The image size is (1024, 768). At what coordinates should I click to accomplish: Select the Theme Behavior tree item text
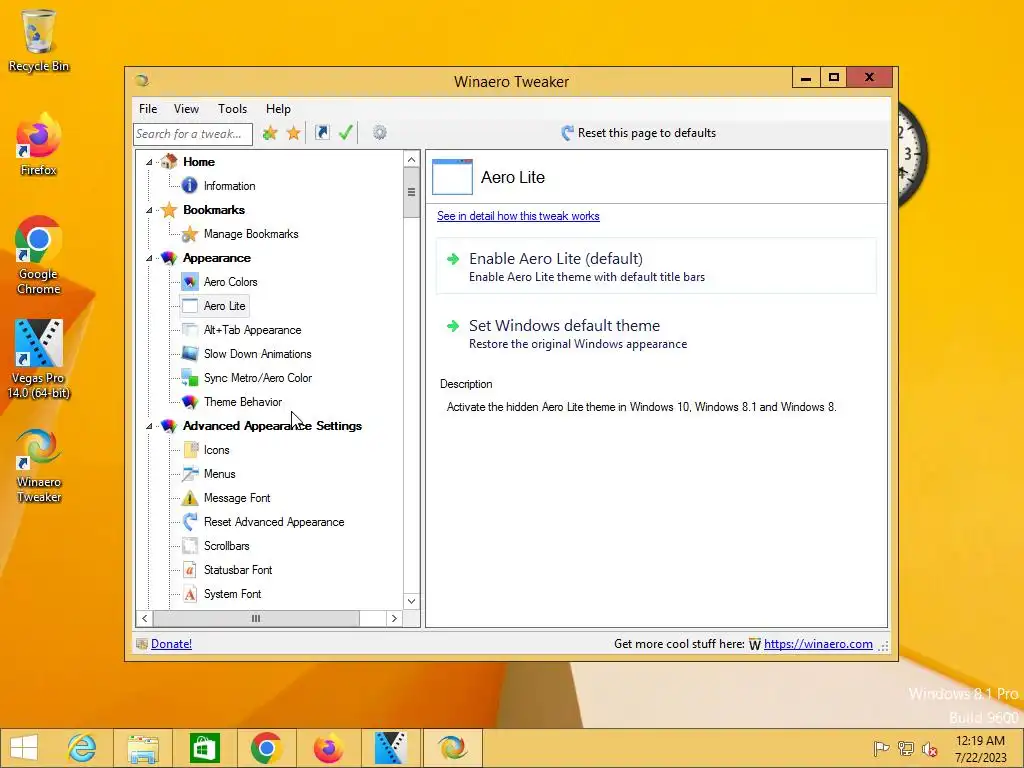pos(243,402)
